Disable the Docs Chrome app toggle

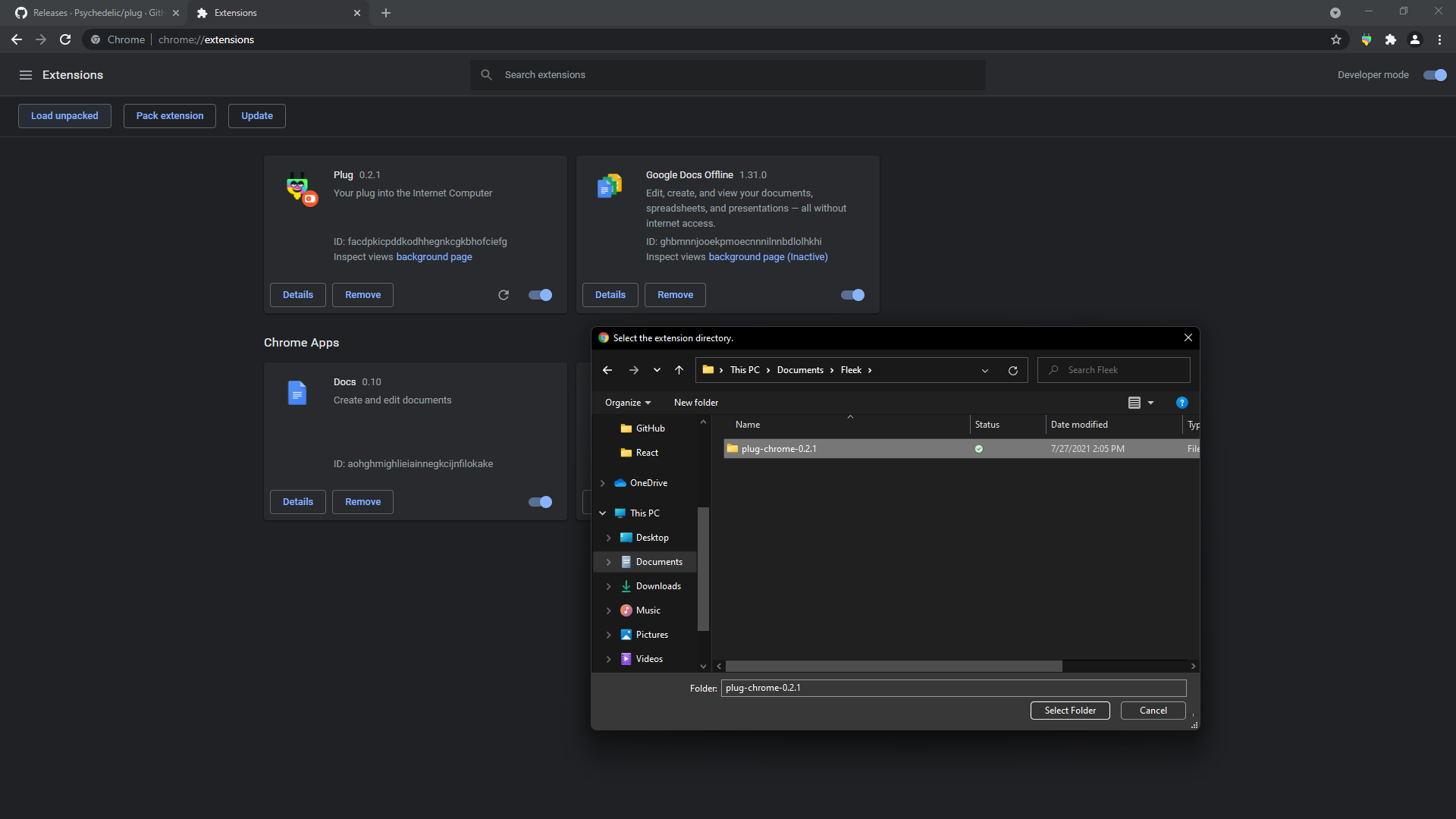coord(541,502)
